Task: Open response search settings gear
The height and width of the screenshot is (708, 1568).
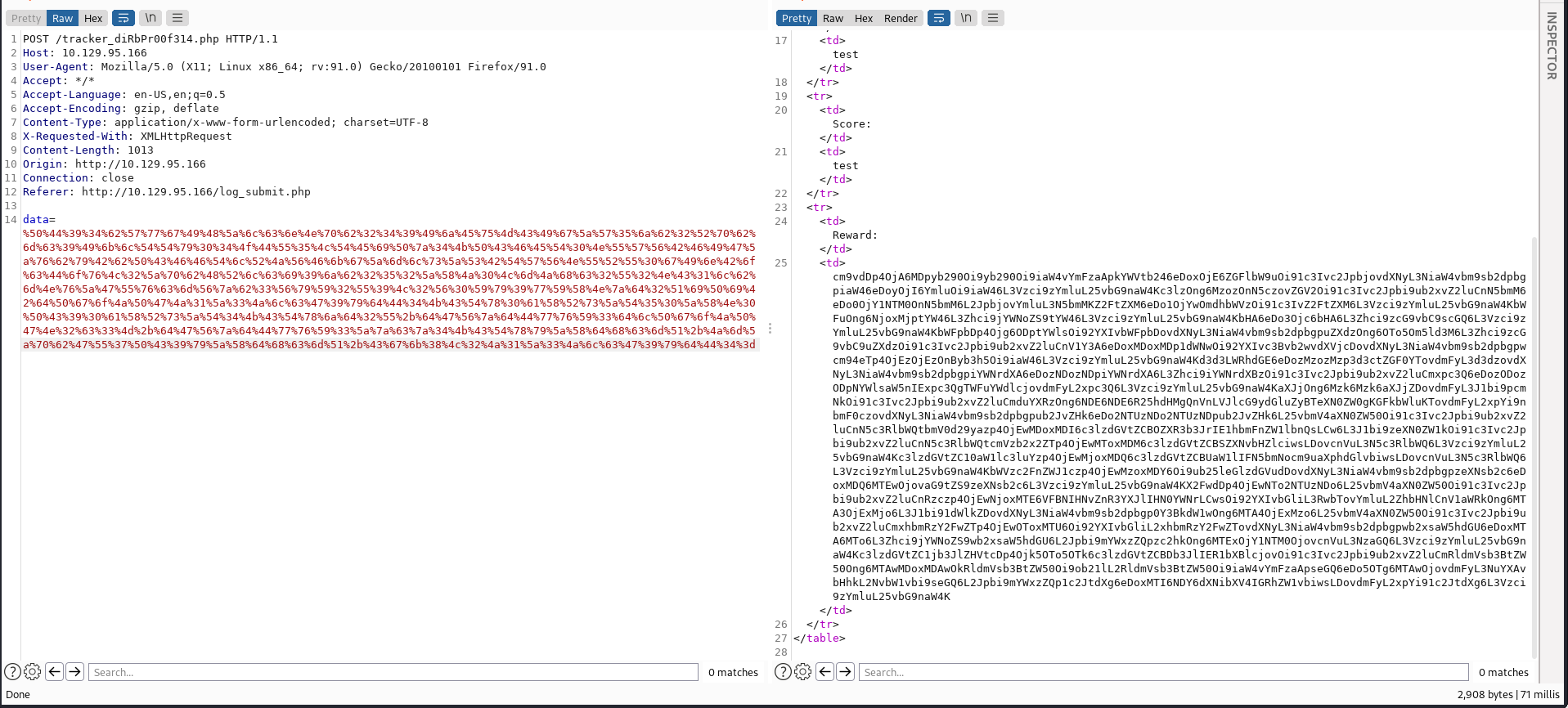Action: 803,672
